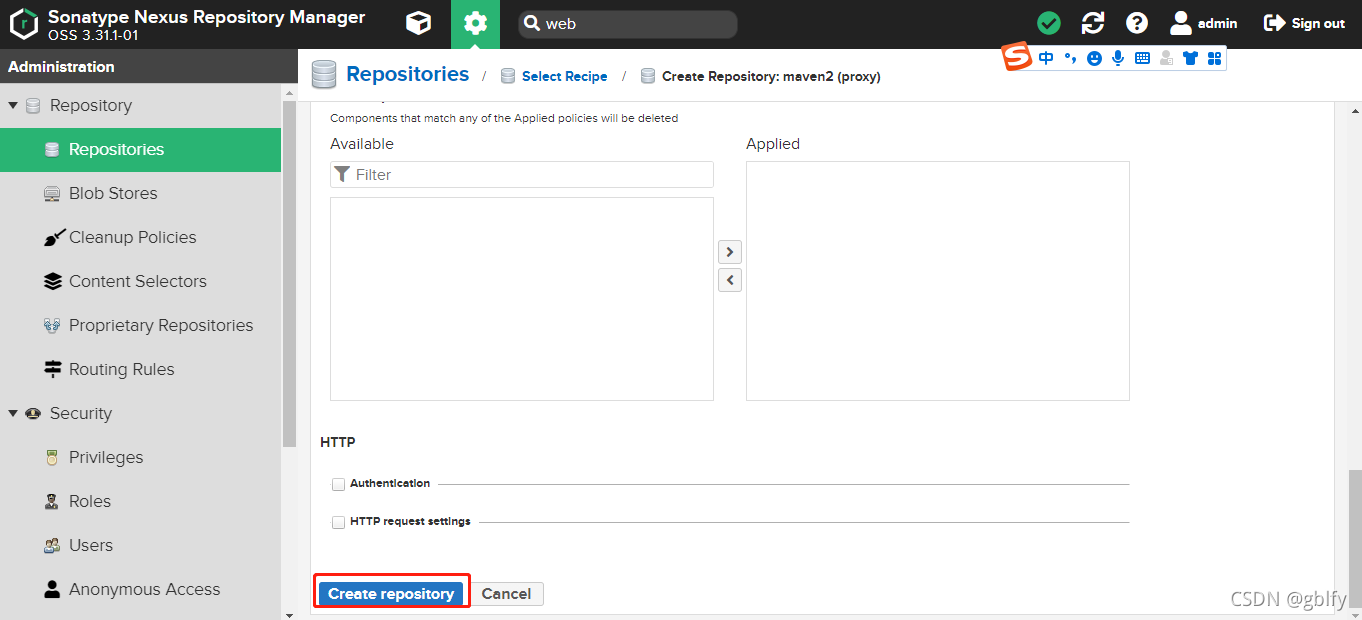This screenshot has width=1362, height=620.
Task: Click the Sogou S input method icon
Action: click(1017, 58)
